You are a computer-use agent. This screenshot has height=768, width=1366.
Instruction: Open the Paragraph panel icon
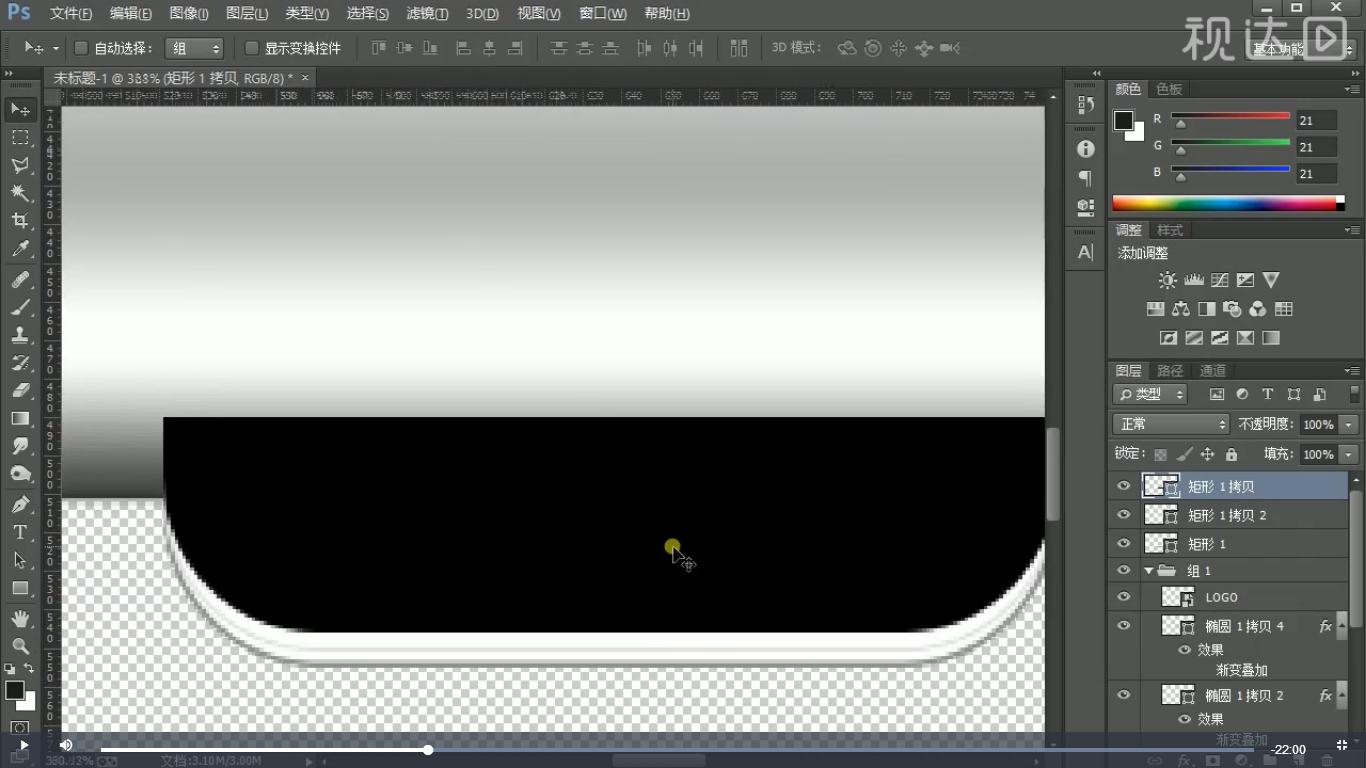tap(1086, 178)
